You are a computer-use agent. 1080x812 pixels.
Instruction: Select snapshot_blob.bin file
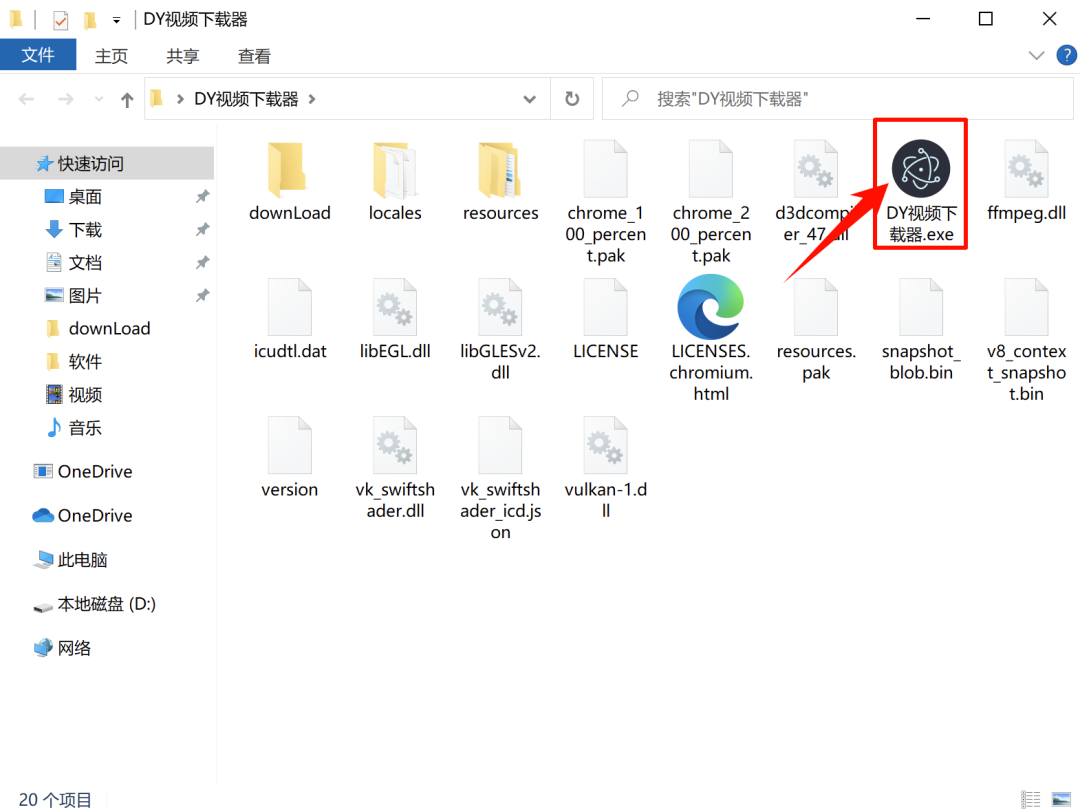pos(921,330)
